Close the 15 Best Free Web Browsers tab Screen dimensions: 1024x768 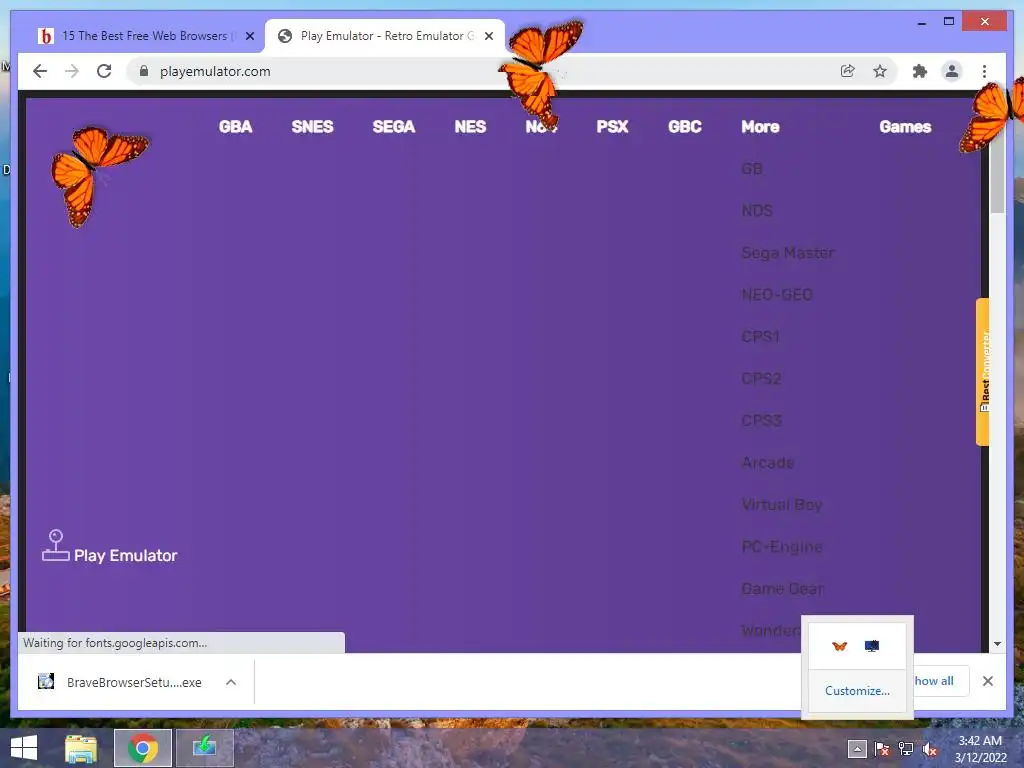[x=249, y=36]
